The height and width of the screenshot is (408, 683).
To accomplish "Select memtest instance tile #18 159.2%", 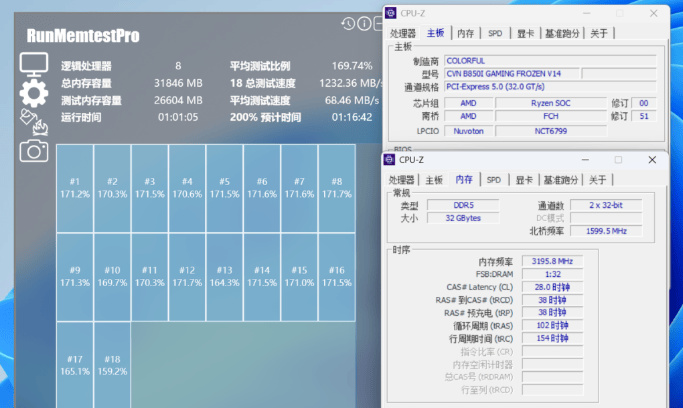I will click(112, 365).
